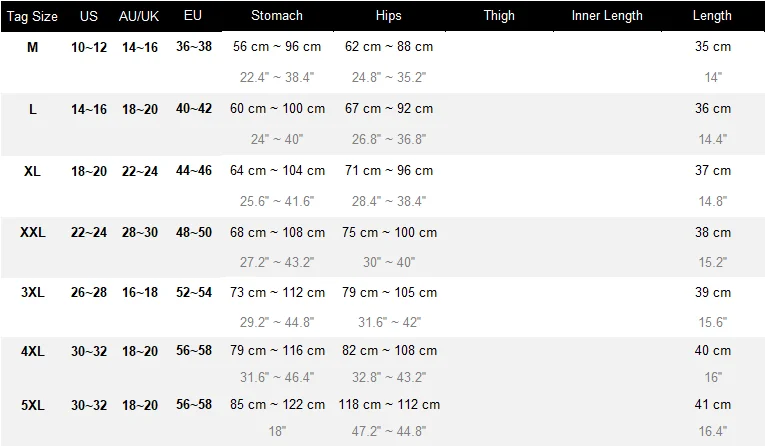The height and width of the screenshot is (446, 765).
Task: Click the 118 cm ~ 112 cm hips value
Action: click(x=389, y=405)
